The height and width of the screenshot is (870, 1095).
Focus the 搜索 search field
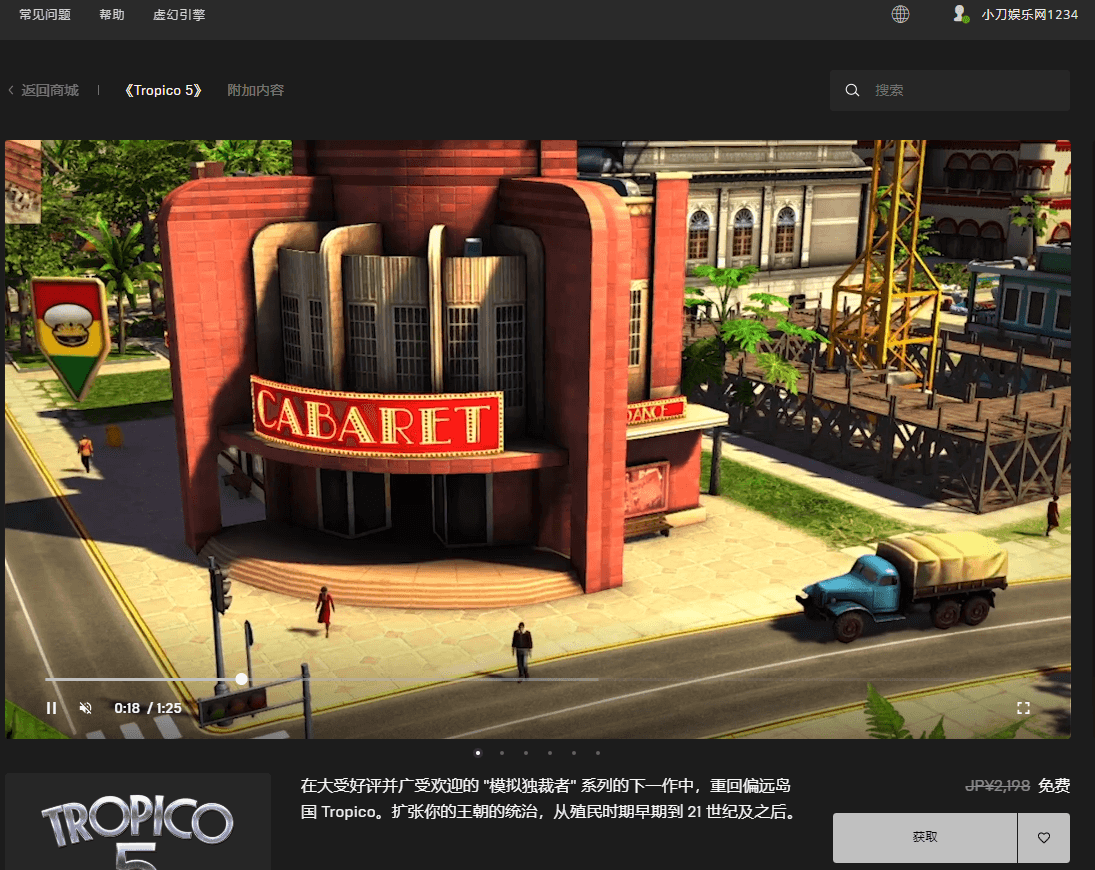pos(950,90)
